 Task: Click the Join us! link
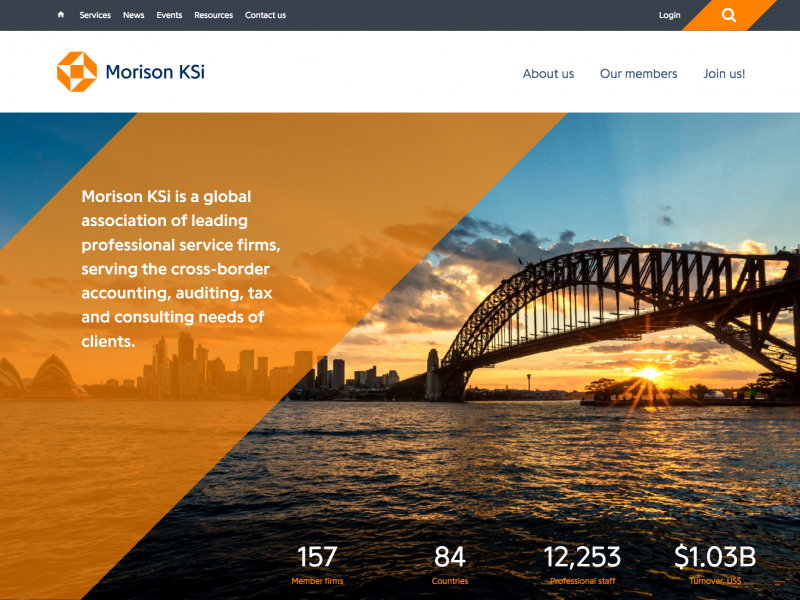724,74
